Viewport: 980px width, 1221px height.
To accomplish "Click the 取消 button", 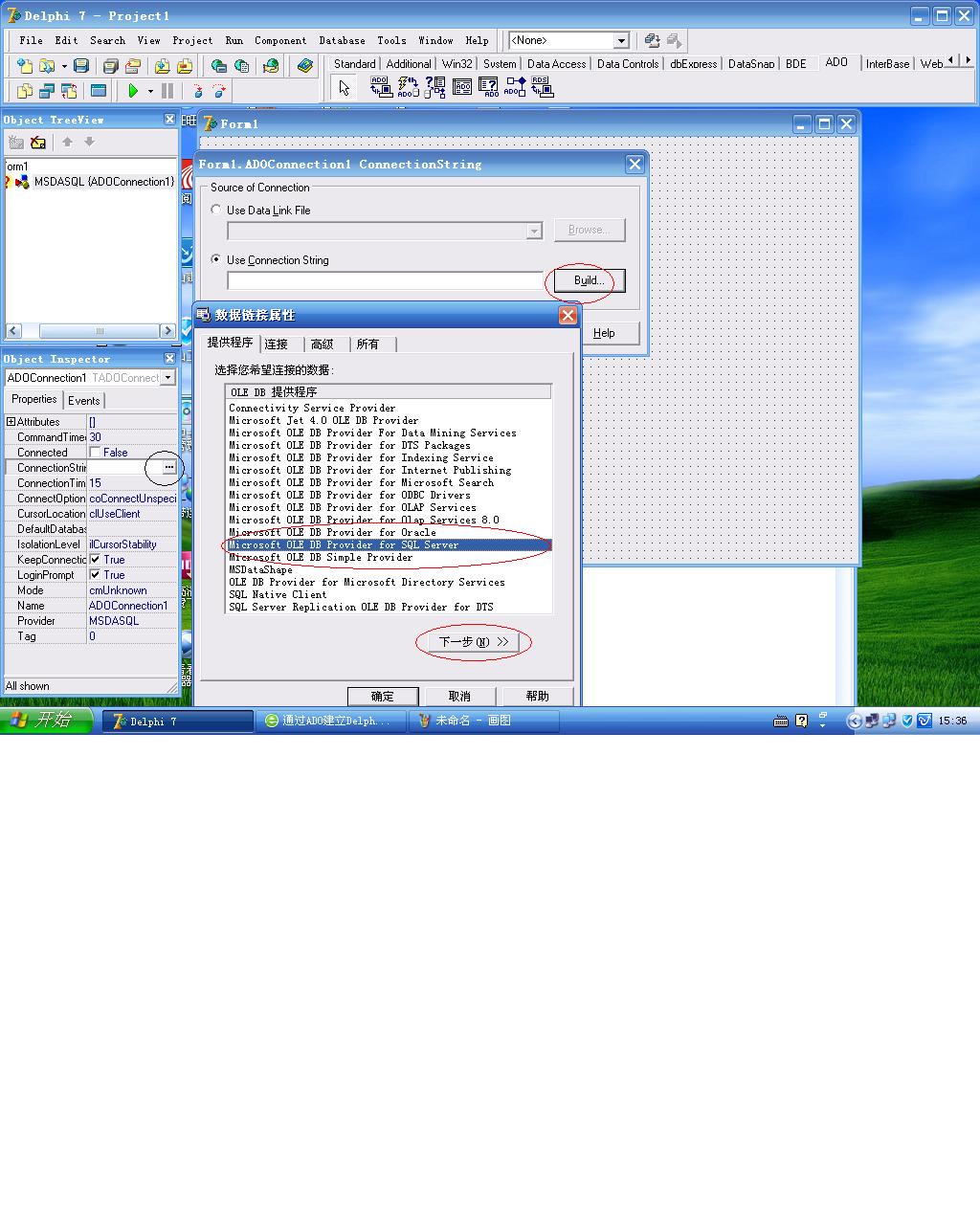I will 459,696.
